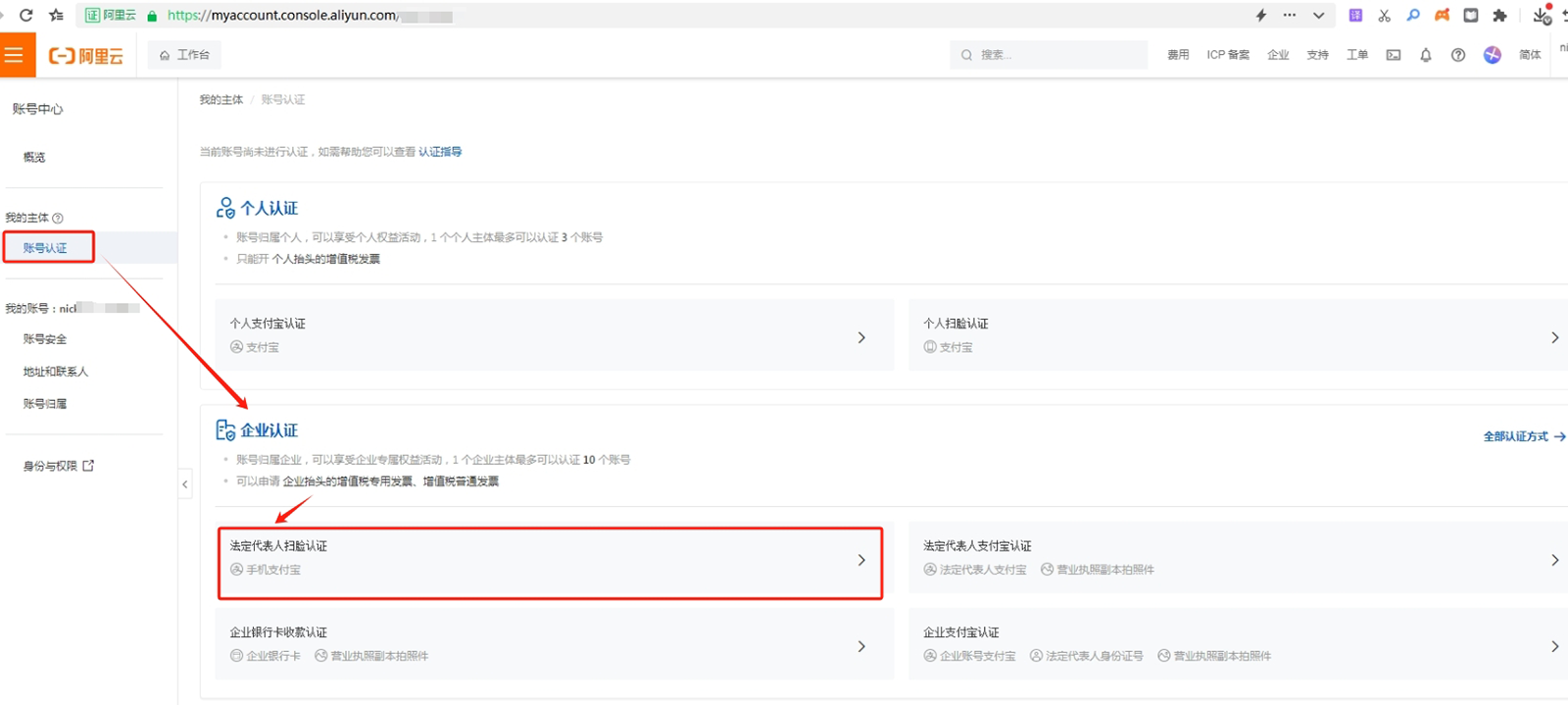Screen dimensions: 1568x705
Task: Open the orange hamburger navigation menu
Action: click(x=14, y=55)
